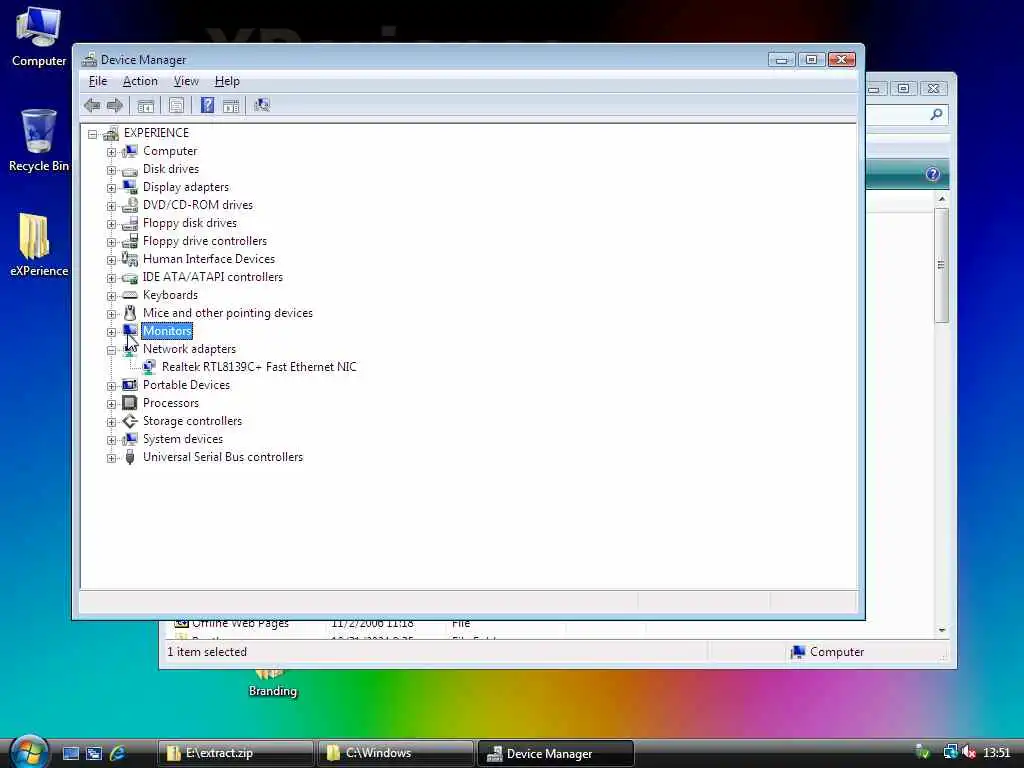Viewport: 1024px width, 768px height.
Task: Click Device Manager taskbar button
Action: (556, 753)
